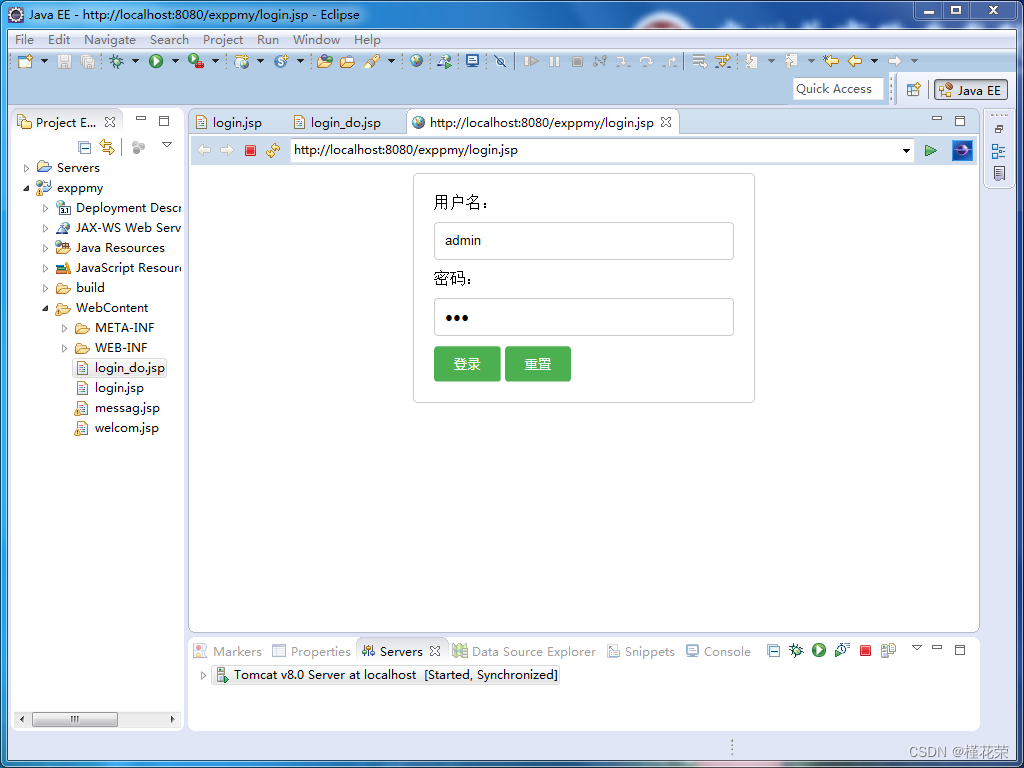Open the address bar URL dropdown
This screenshot has height=768, width=1024.
[906, 150]
